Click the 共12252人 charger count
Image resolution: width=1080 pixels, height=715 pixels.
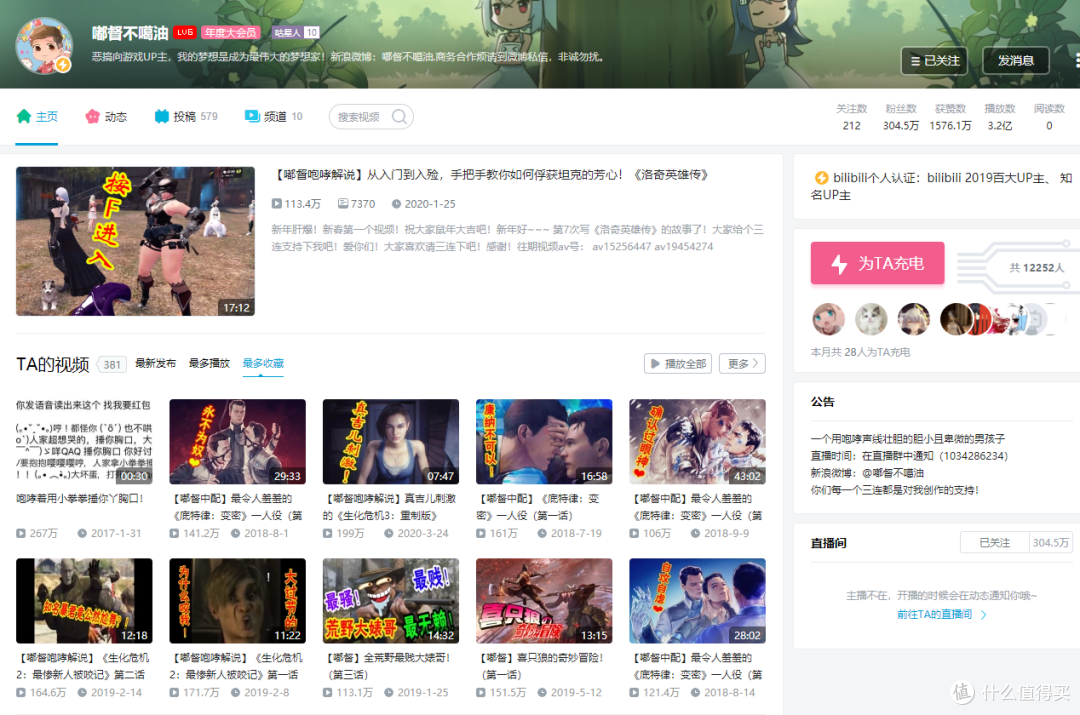click(x=1037, y=268)
